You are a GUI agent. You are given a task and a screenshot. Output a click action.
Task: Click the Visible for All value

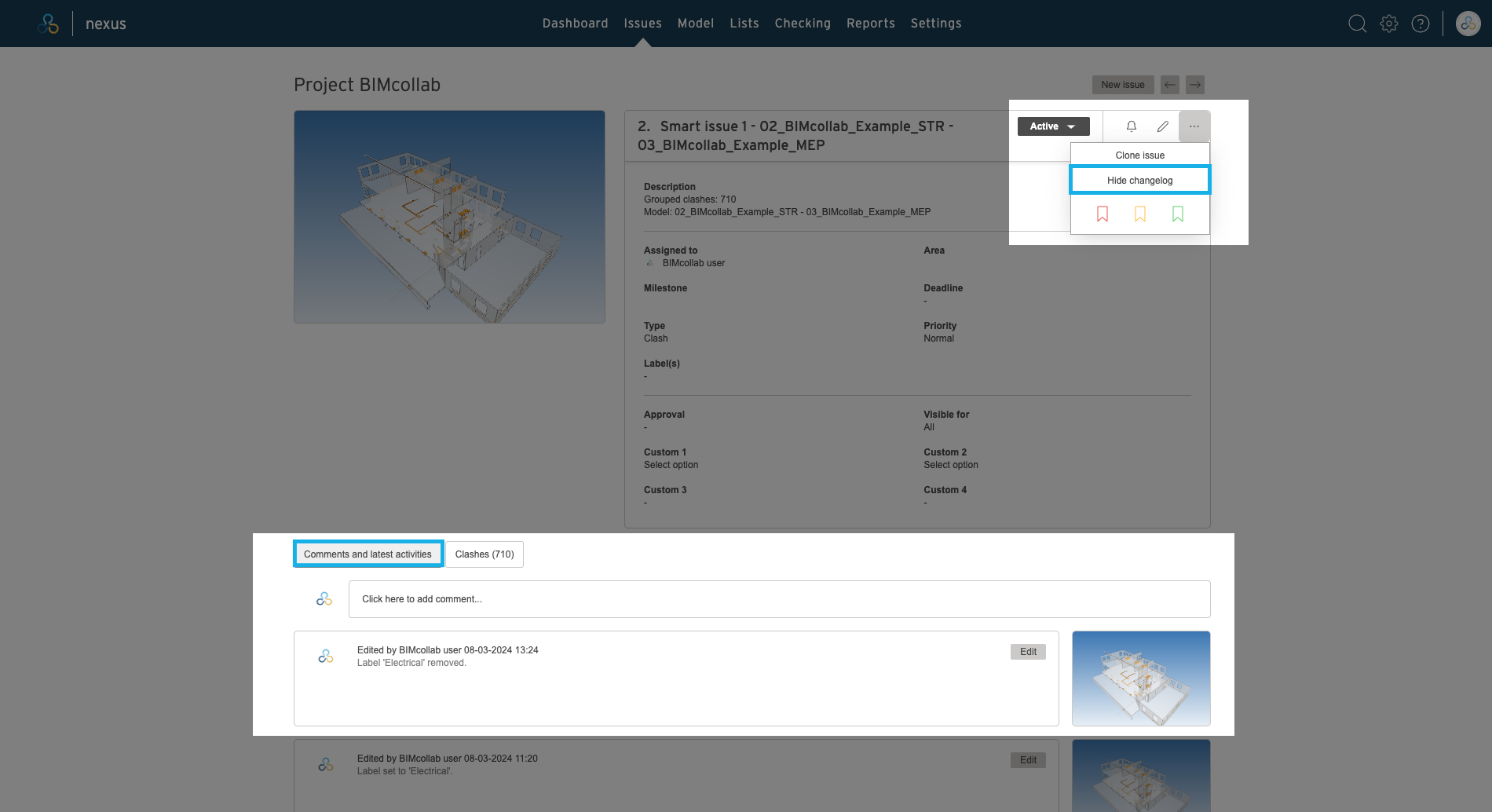tap(929, 427)
